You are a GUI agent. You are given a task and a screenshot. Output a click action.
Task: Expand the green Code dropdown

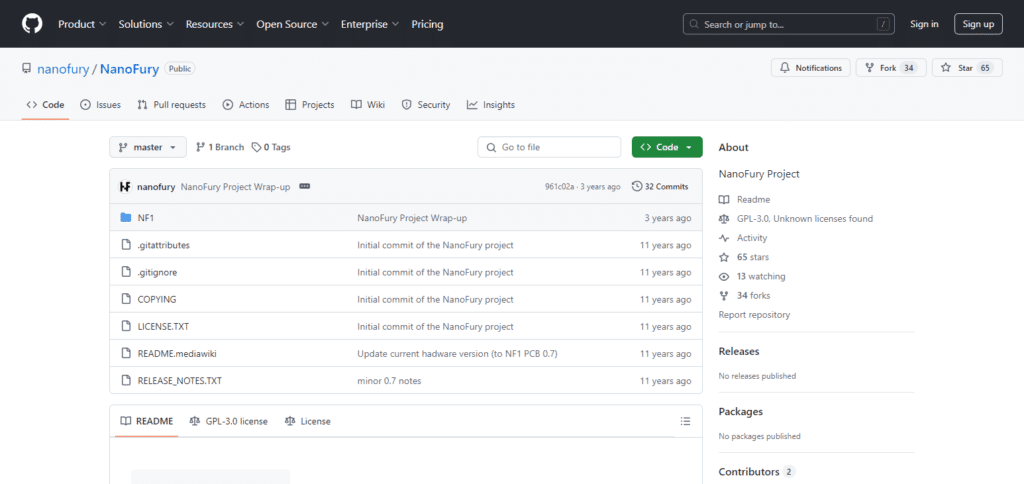pos(667,148)
